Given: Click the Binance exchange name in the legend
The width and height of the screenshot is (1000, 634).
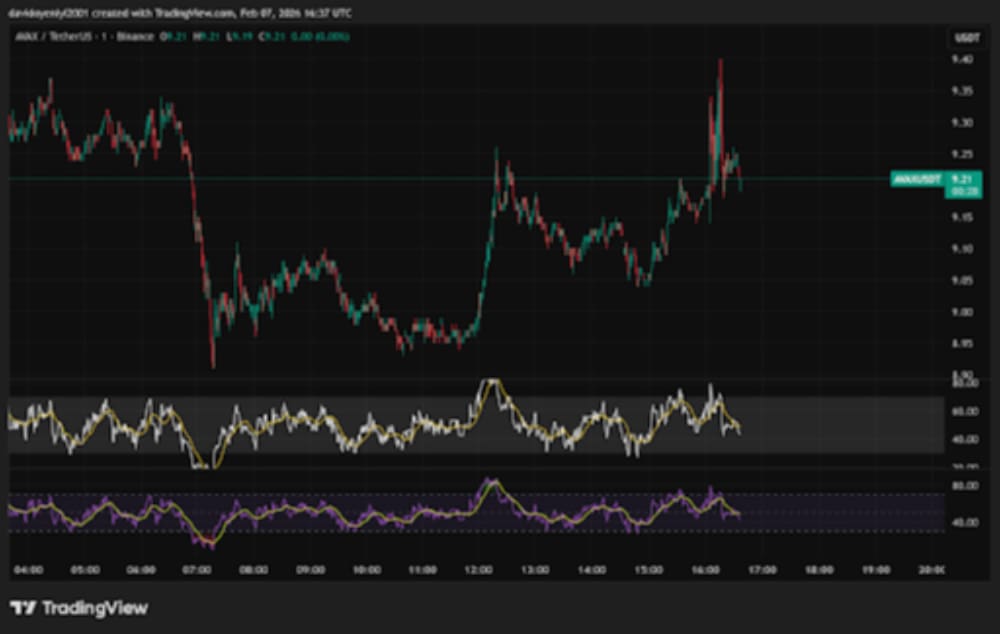Looking at the screenshot, I should coord(137,38).
